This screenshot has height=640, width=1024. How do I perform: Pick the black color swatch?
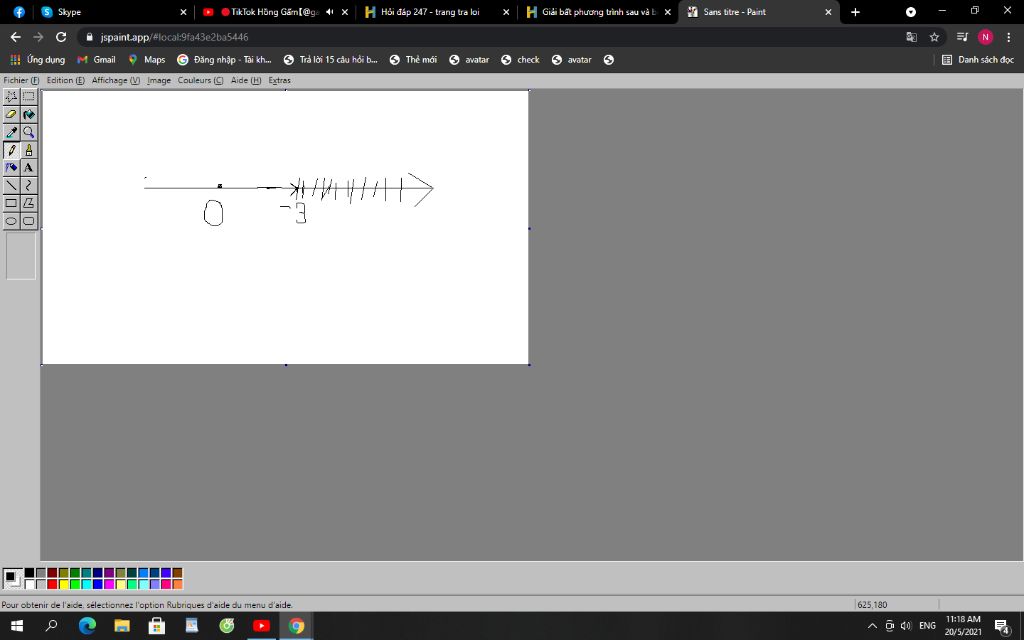pyautogui.click(x=29, y=573)
